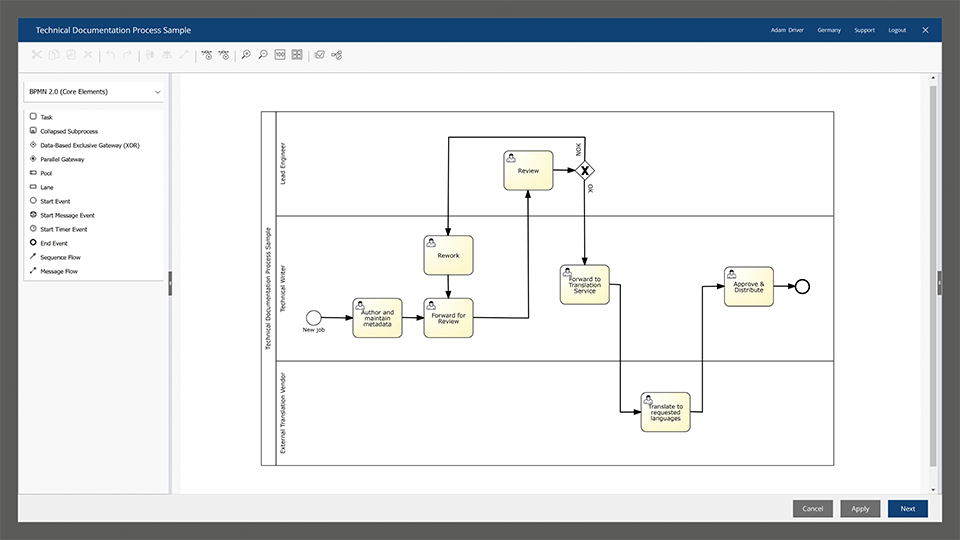This screenshot has height=540, width=960.
Task: Click the rightmost connected-nodes toolbar icon
Action: coord(337,55)
